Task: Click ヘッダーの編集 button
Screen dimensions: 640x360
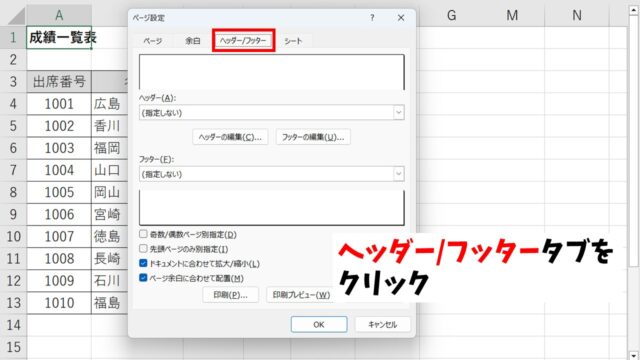Action: click(x=230, y=137)
